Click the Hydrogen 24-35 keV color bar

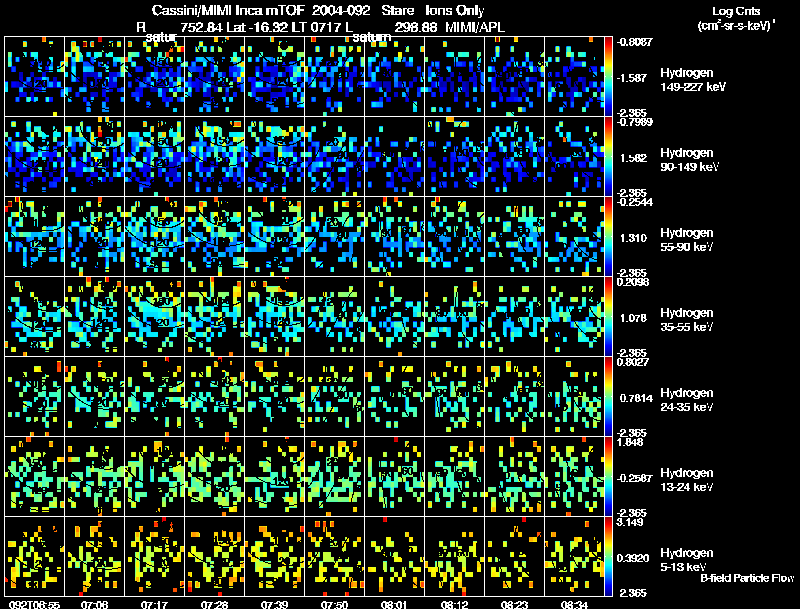[x=608, y=397]
